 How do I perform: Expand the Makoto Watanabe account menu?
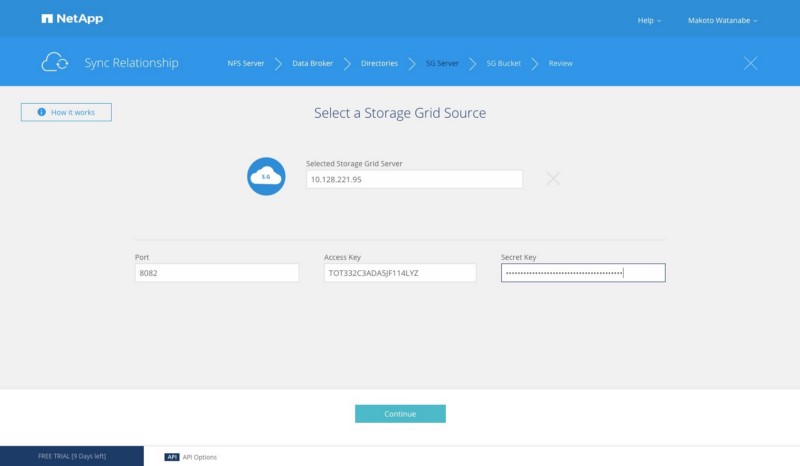[723, 20]
